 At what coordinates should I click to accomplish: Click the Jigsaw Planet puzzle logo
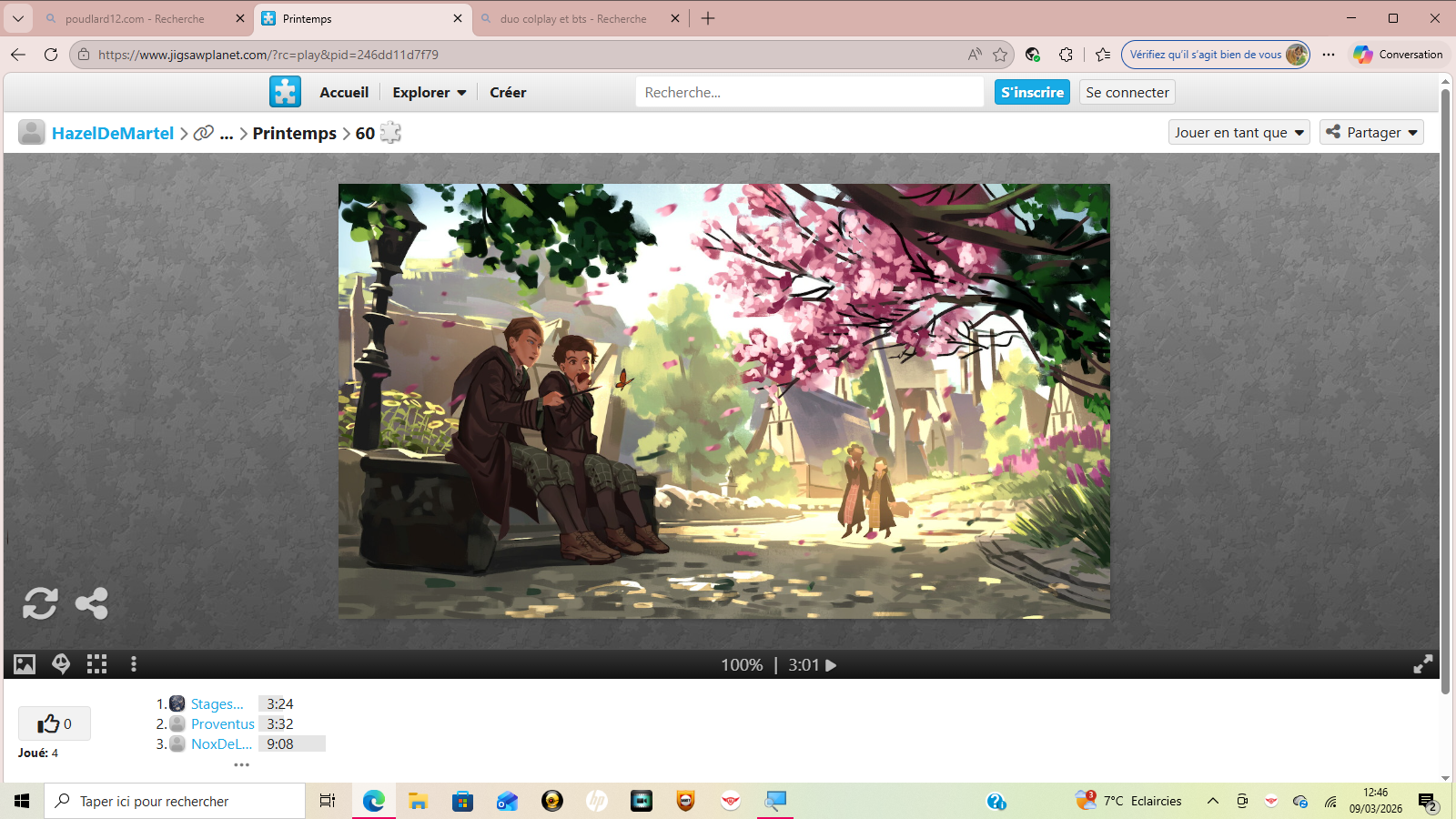point(285,92)
